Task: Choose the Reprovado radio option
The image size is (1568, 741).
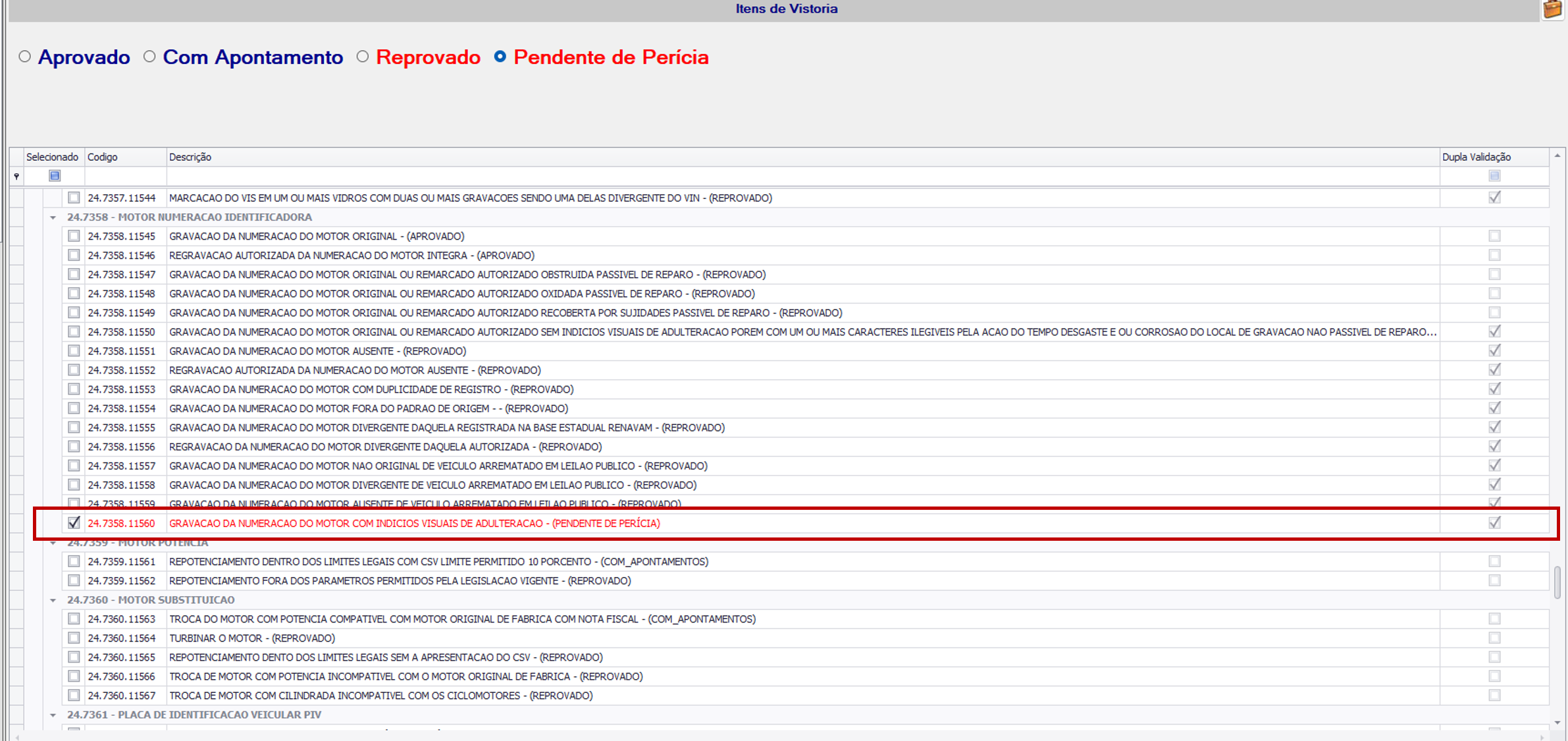Action: tap(363, 57)
